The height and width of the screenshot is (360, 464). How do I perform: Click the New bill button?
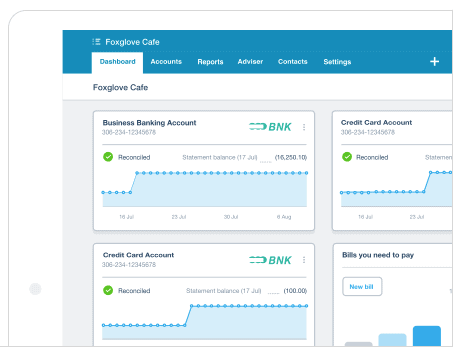(x=362, y=287)
